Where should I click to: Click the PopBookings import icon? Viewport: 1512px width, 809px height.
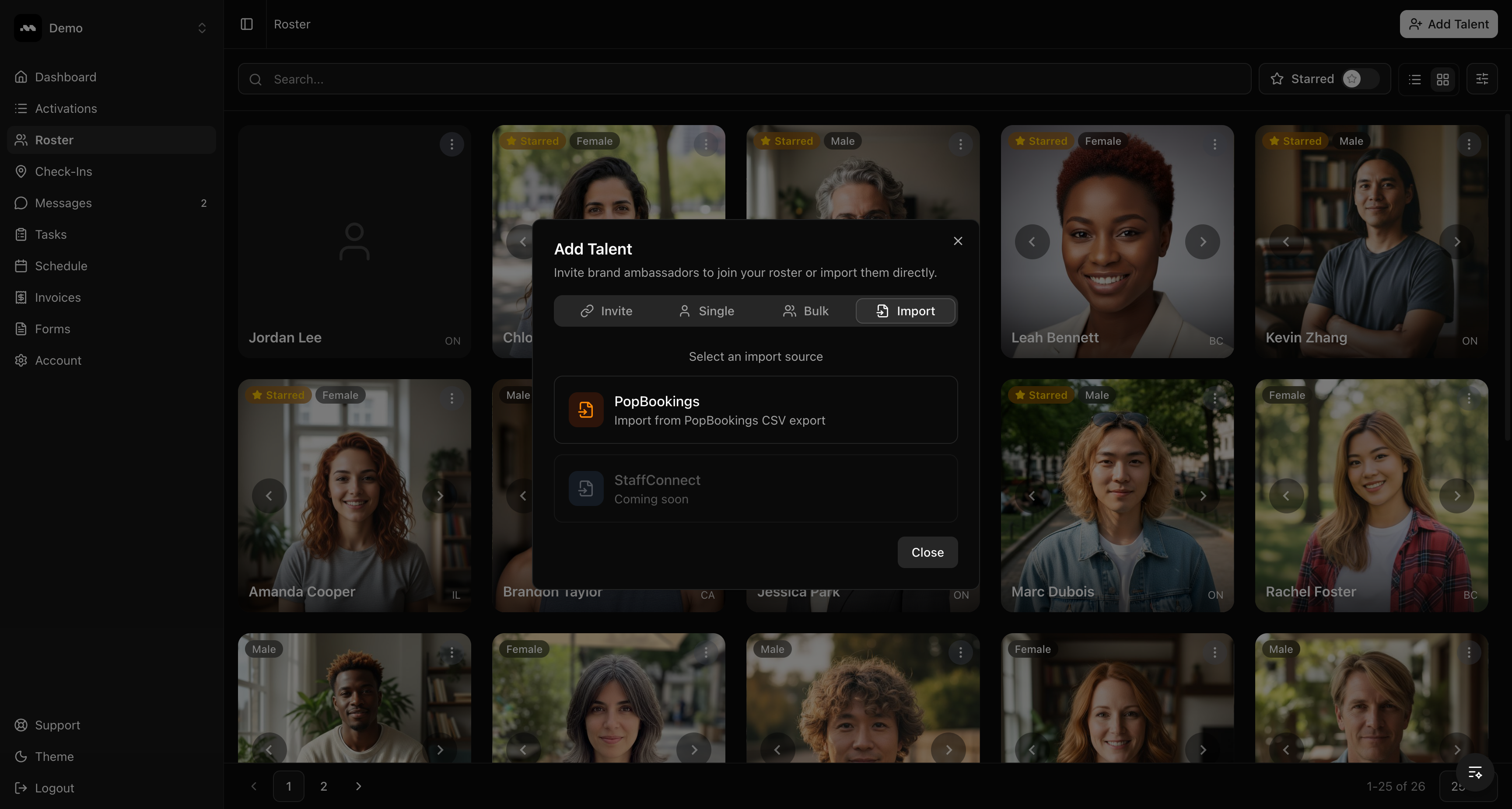[x=585, y=409]
